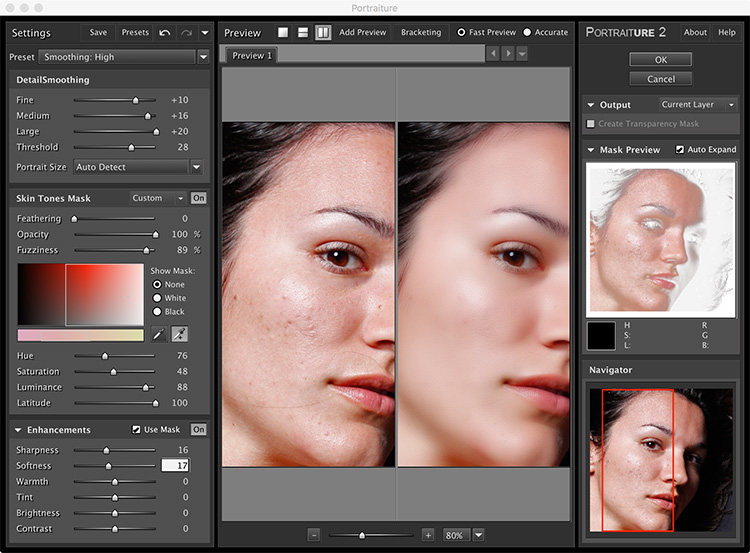Click the Mask Preview thumbnail

(661, 240)
